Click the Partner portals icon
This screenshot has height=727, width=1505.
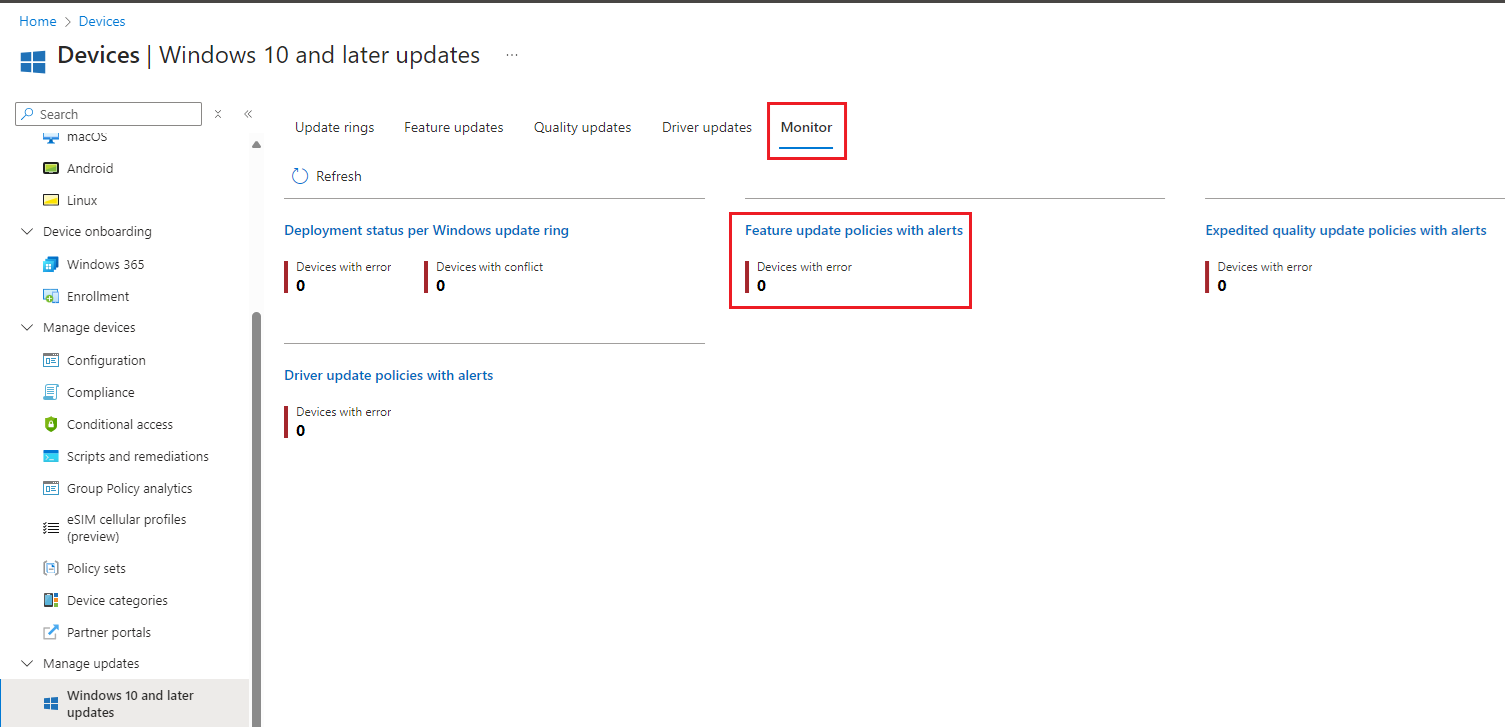click(51, 632)
